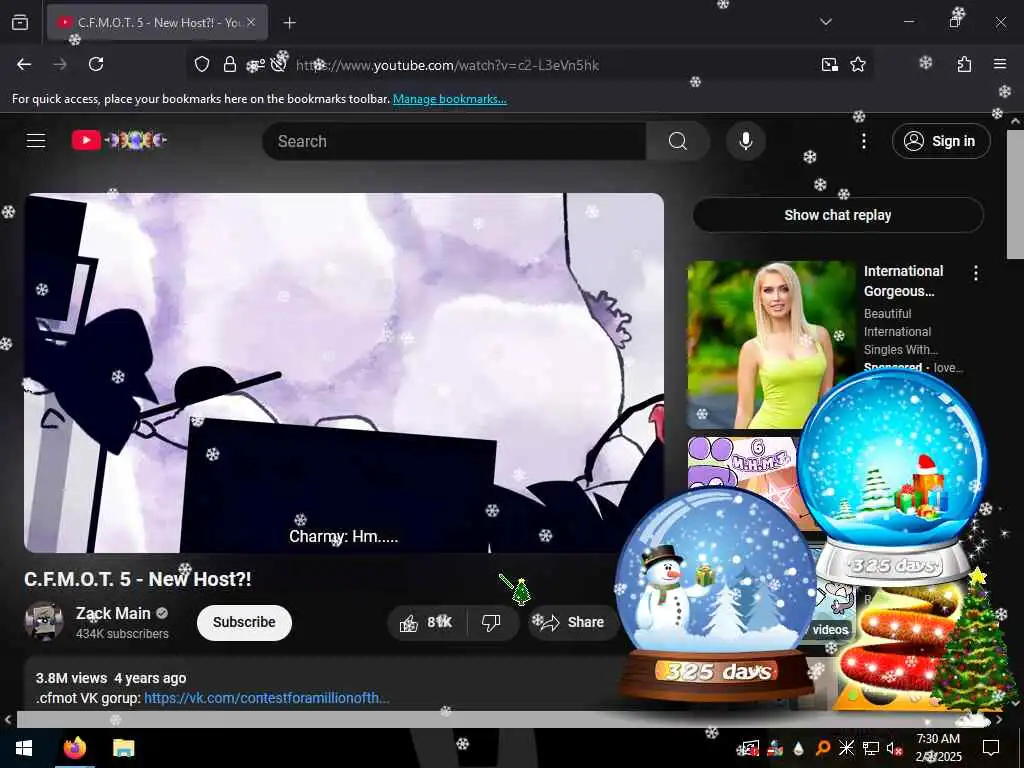Open the Firefox extensions puzzle icon
1024x768 pixels.
[x=964, y=64]
